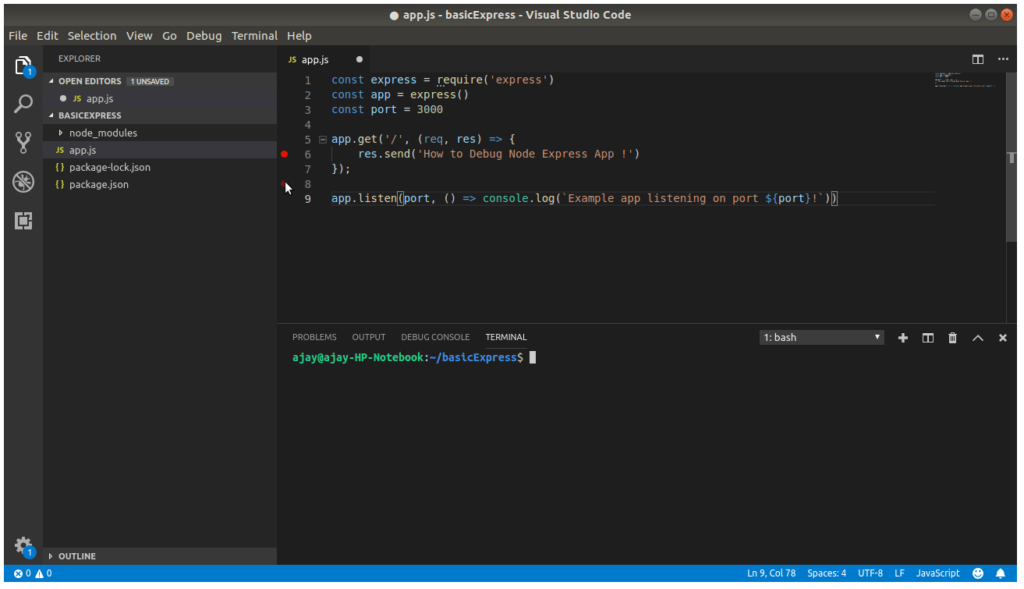
Task: Open the Debug view with bug icon
Action: click(x=24, y=182)
